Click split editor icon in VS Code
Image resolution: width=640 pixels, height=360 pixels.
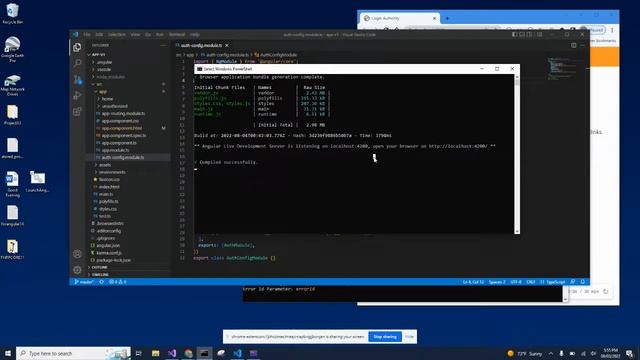pyautogui.click(x=573, y=45)
